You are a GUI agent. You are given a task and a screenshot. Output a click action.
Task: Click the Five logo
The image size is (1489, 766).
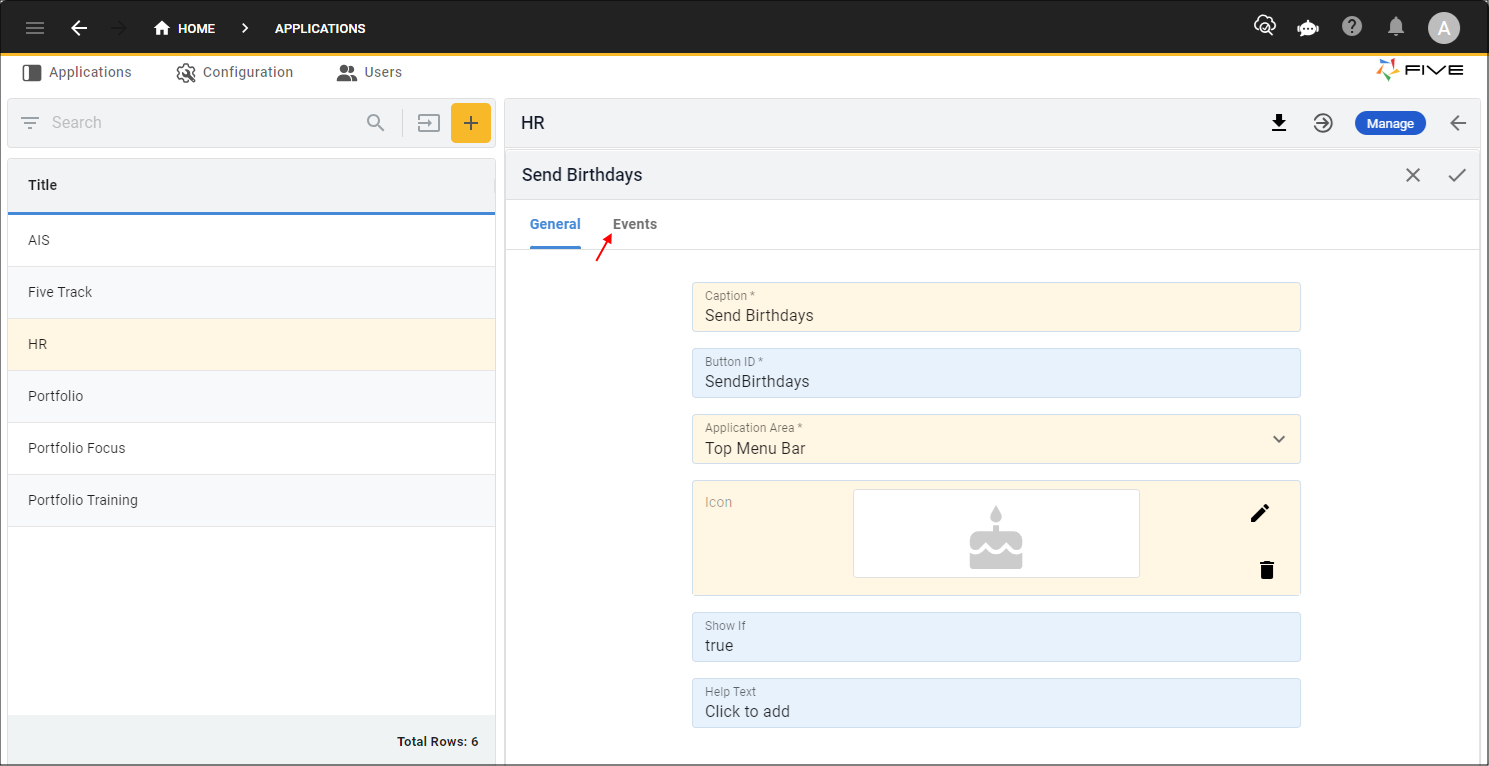[x=1420, y=70]
